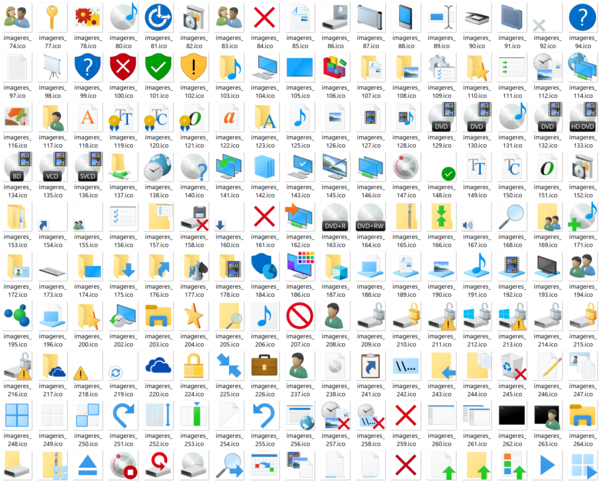Select the compress arrows icon imageres_225.ico
The image size is (600, 483).
[x=229, y=365]
